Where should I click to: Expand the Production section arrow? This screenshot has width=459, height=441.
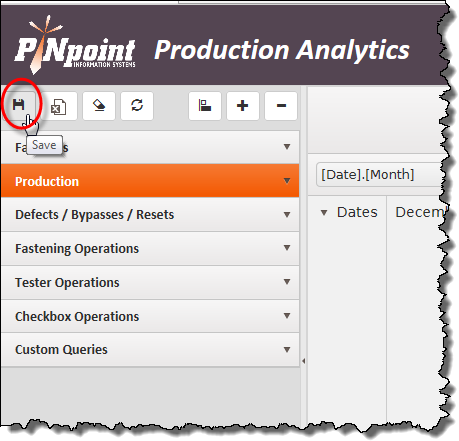(x=287, y=181)
